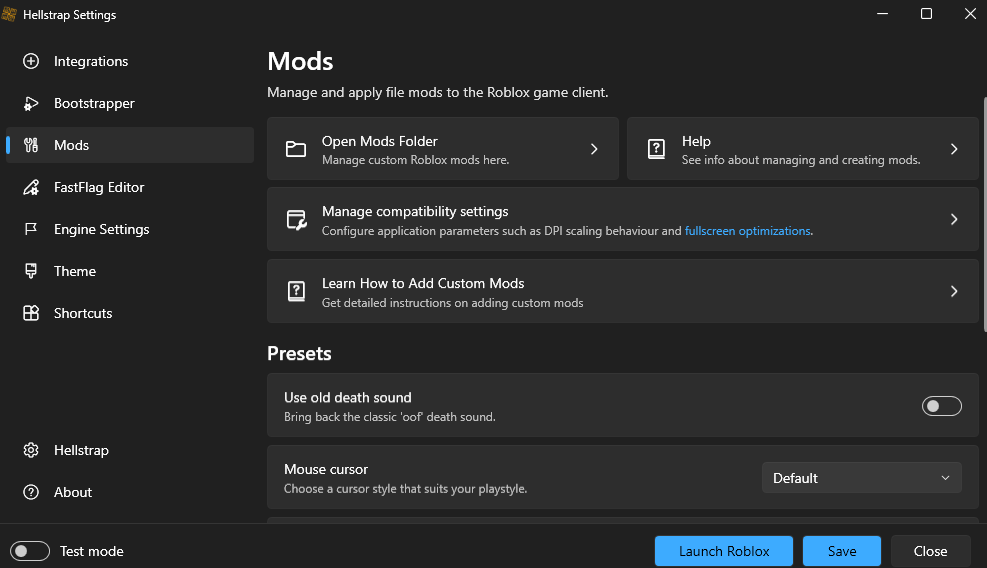This screenshot has height=568, width=987.
Task: Click the Close button at bottom
Action: [x=930, y=551]
